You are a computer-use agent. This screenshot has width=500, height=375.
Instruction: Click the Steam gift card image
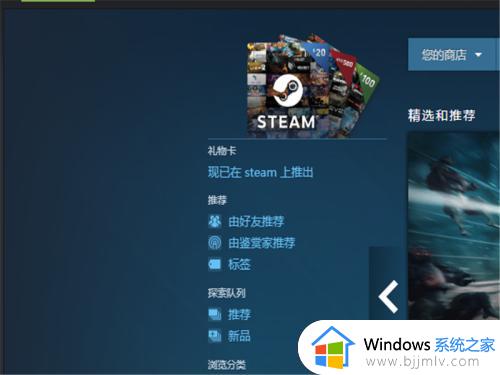point(313,86)
